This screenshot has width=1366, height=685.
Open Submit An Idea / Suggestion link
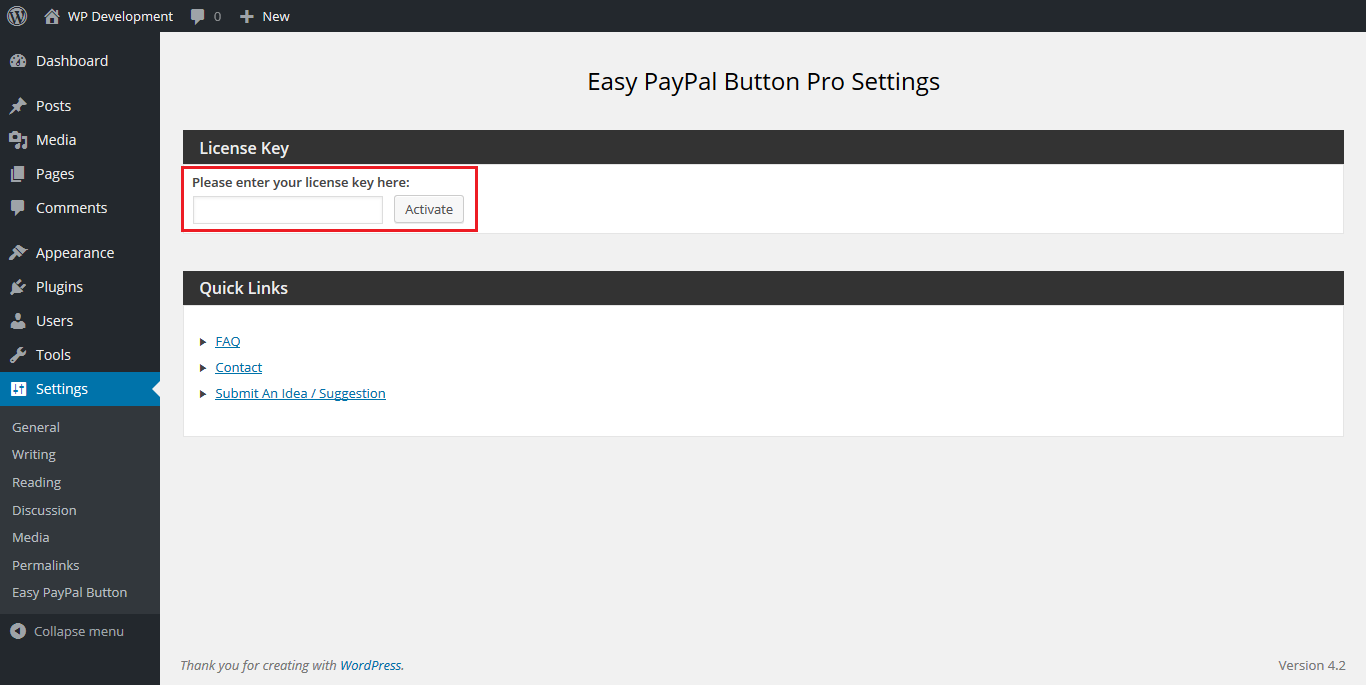(x=300, y=394)
